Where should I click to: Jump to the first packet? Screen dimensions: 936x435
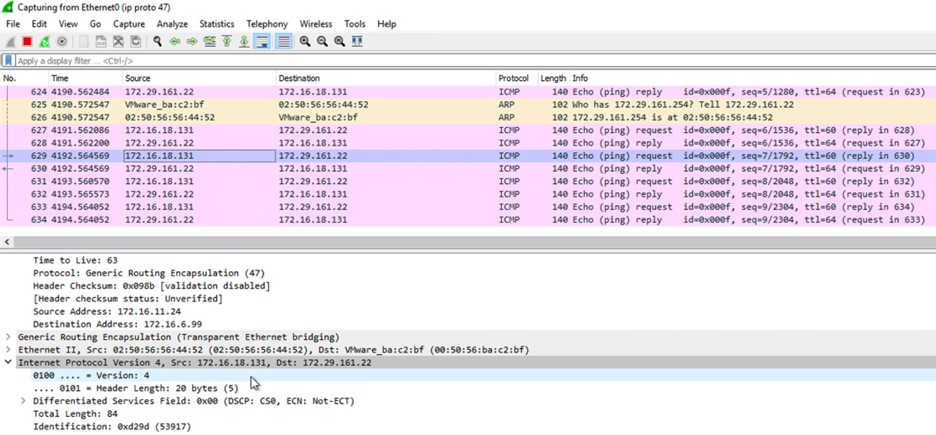click(x=227, y=42)
